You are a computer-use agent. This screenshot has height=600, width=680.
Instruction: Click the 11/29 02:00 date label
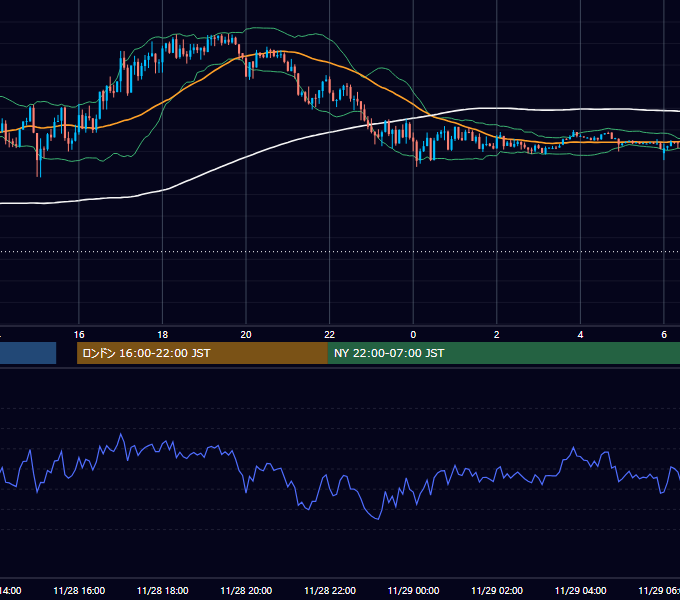click(x=497, y=591)
